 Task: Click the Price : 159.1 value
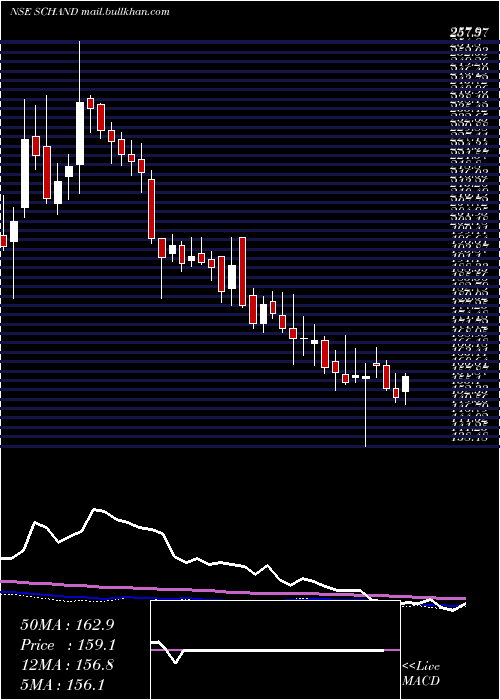click(68, 645)
